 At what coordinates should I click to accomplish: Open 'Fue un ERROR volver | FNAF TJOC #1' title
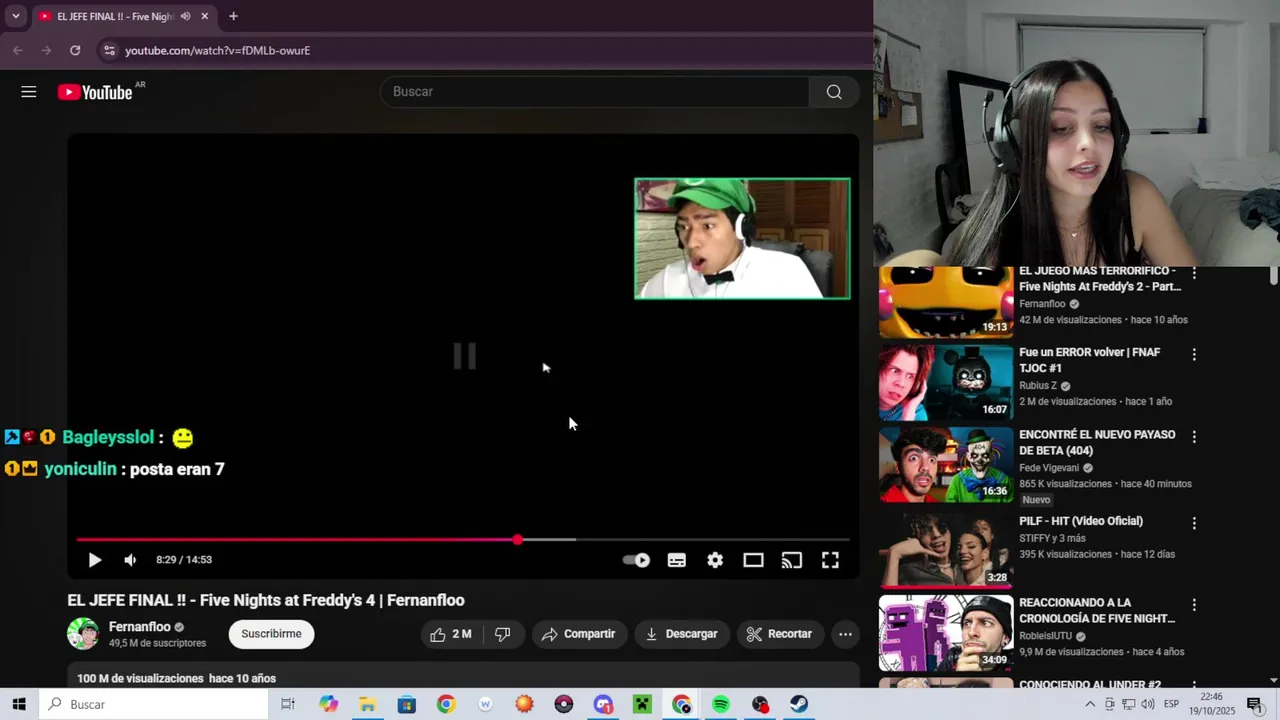(1089, 360)
